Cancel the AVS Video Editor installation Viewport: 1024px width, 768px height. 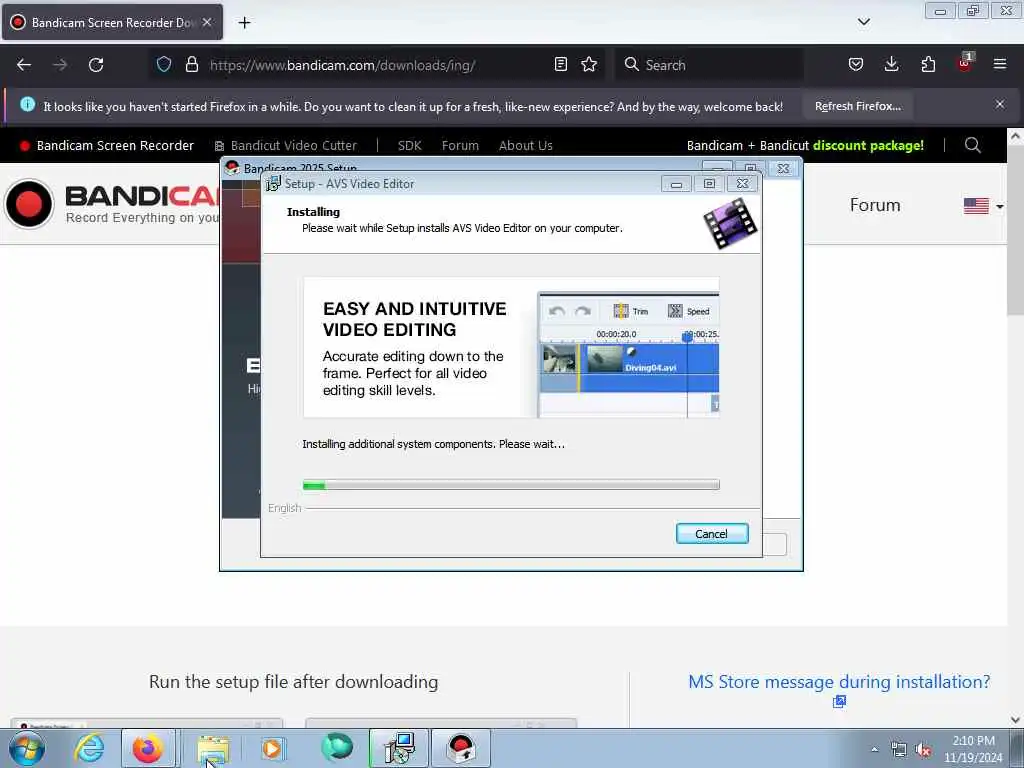pos(712,534)
